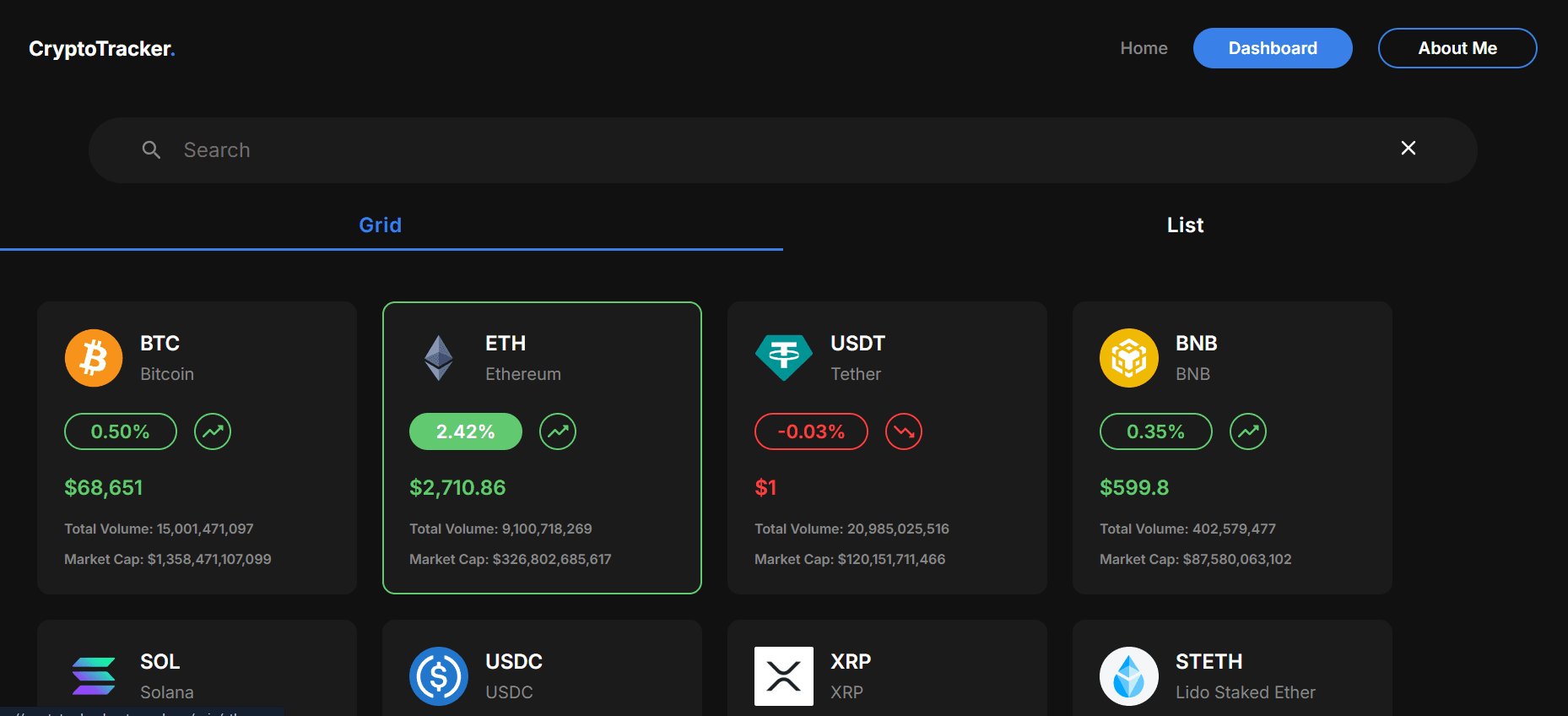Image resolution: width=1568 pixels, height=716 pixels.
Task: Click ETH Market Cap $326,802,685,617 text
Action: (x=511, y=559)
